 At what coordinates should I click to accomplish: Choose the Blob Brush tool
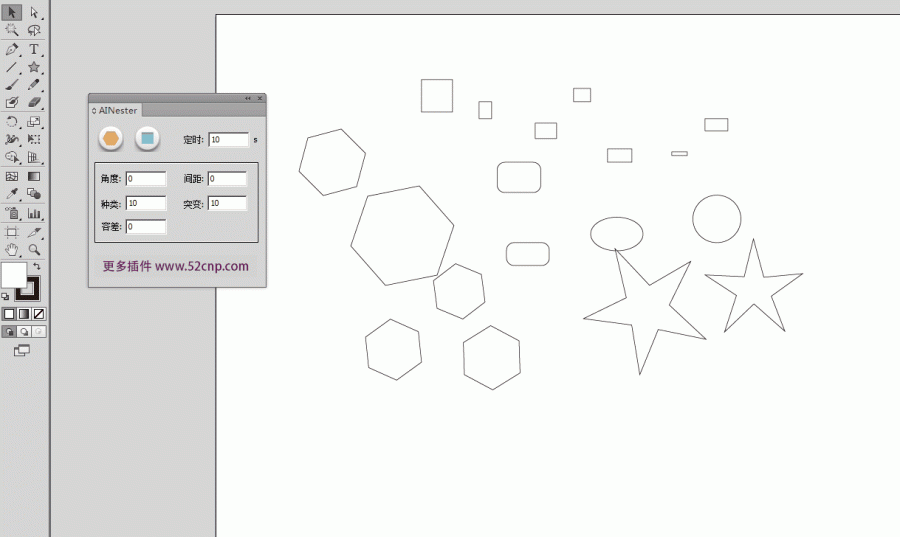coord(11,103)
